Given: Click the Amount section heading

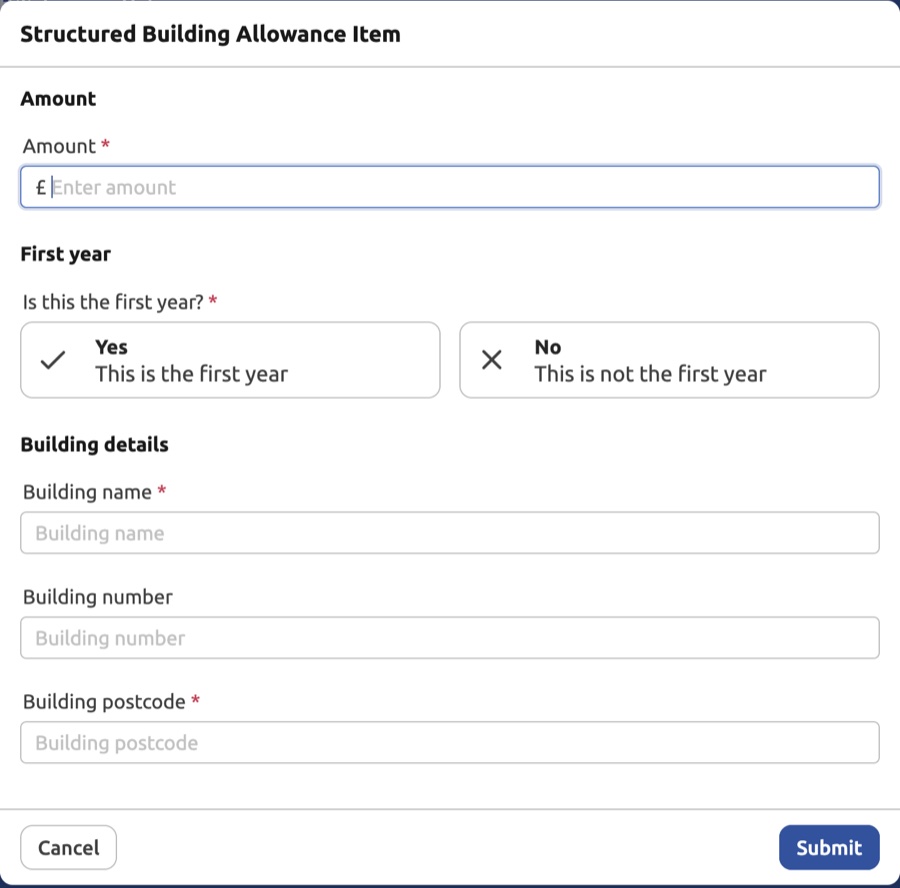Looking at the screenshot, I should pyautogui.click(x=58, y=99).
